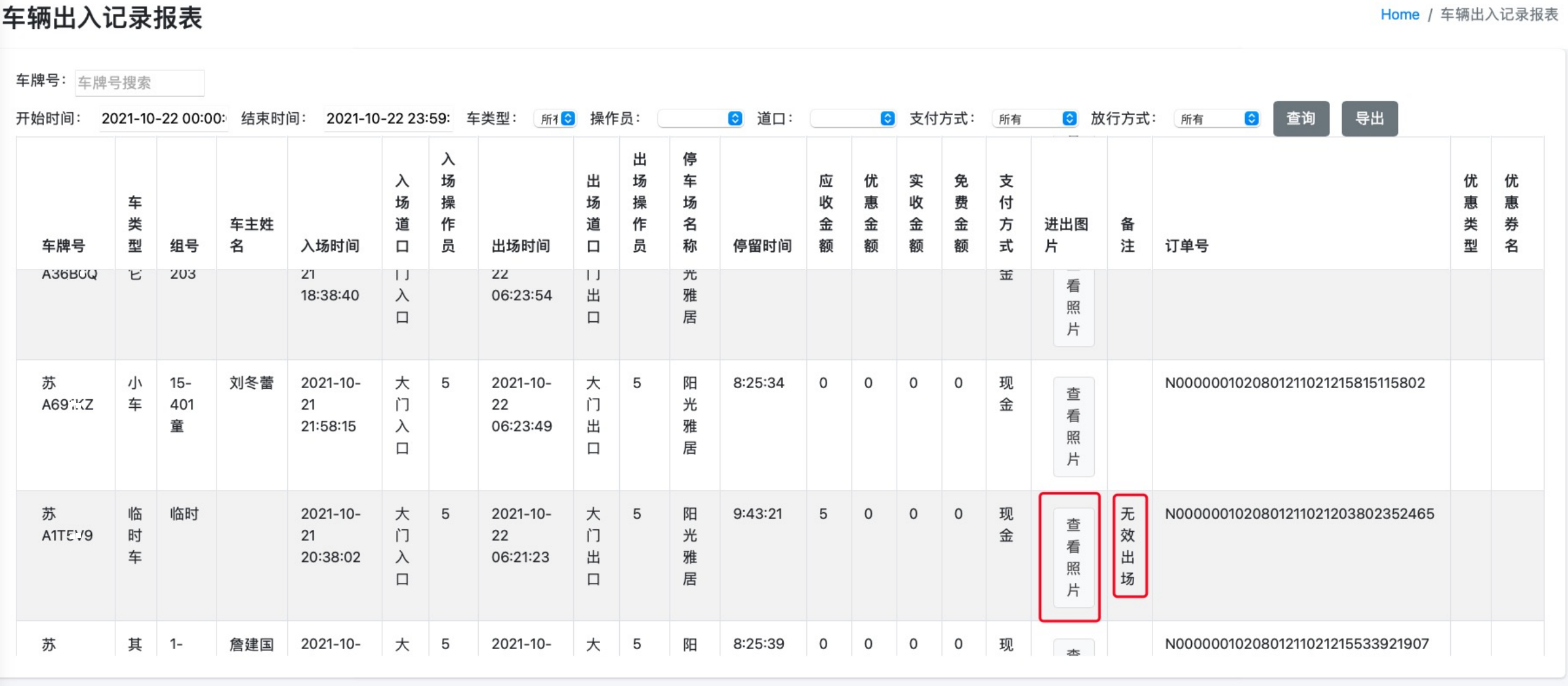Expand the 支付方式 payment method dropdown
This screenshot has height=686, width=1568.
pos(1035,119)
